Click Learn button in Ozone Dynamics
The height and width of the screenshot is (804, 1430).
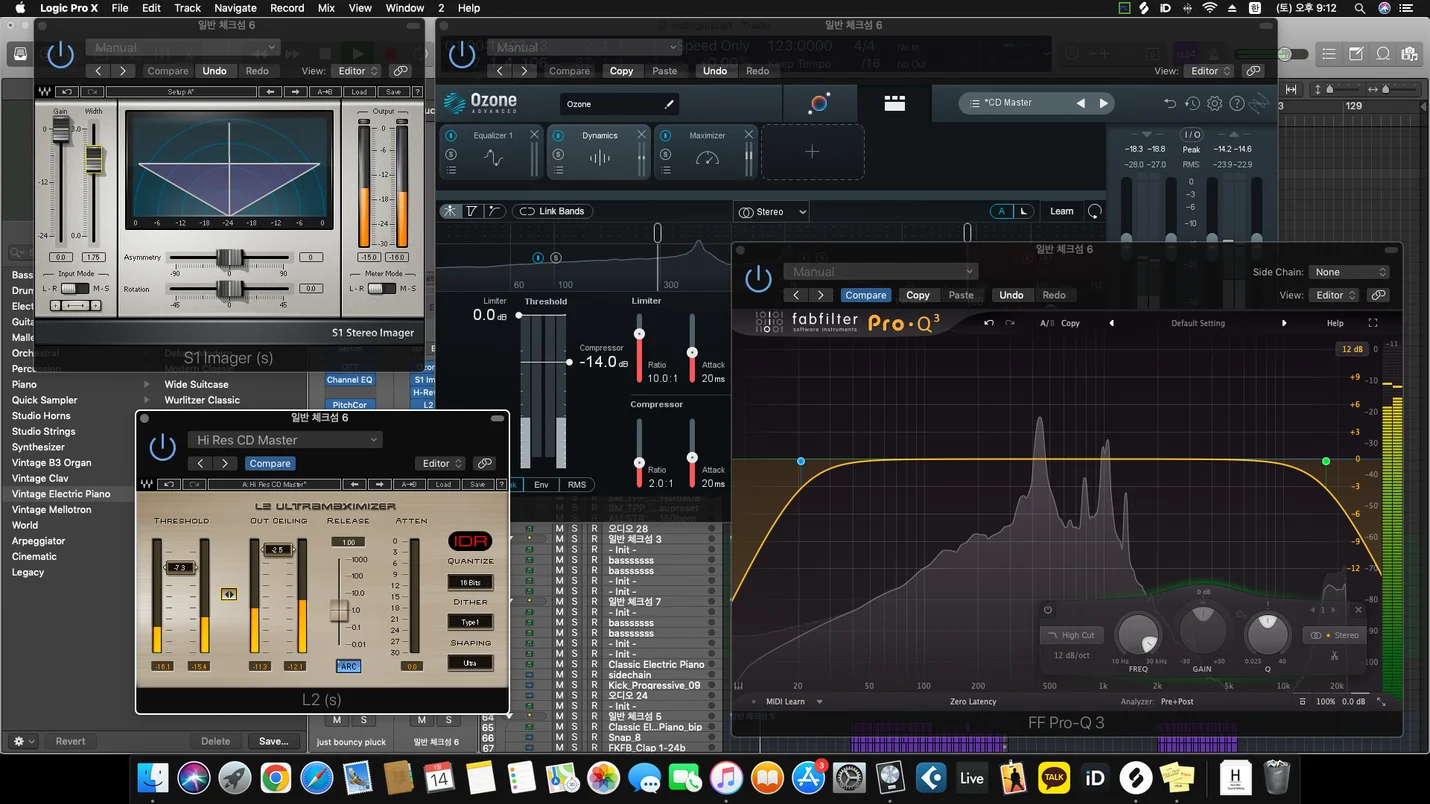1062,211
